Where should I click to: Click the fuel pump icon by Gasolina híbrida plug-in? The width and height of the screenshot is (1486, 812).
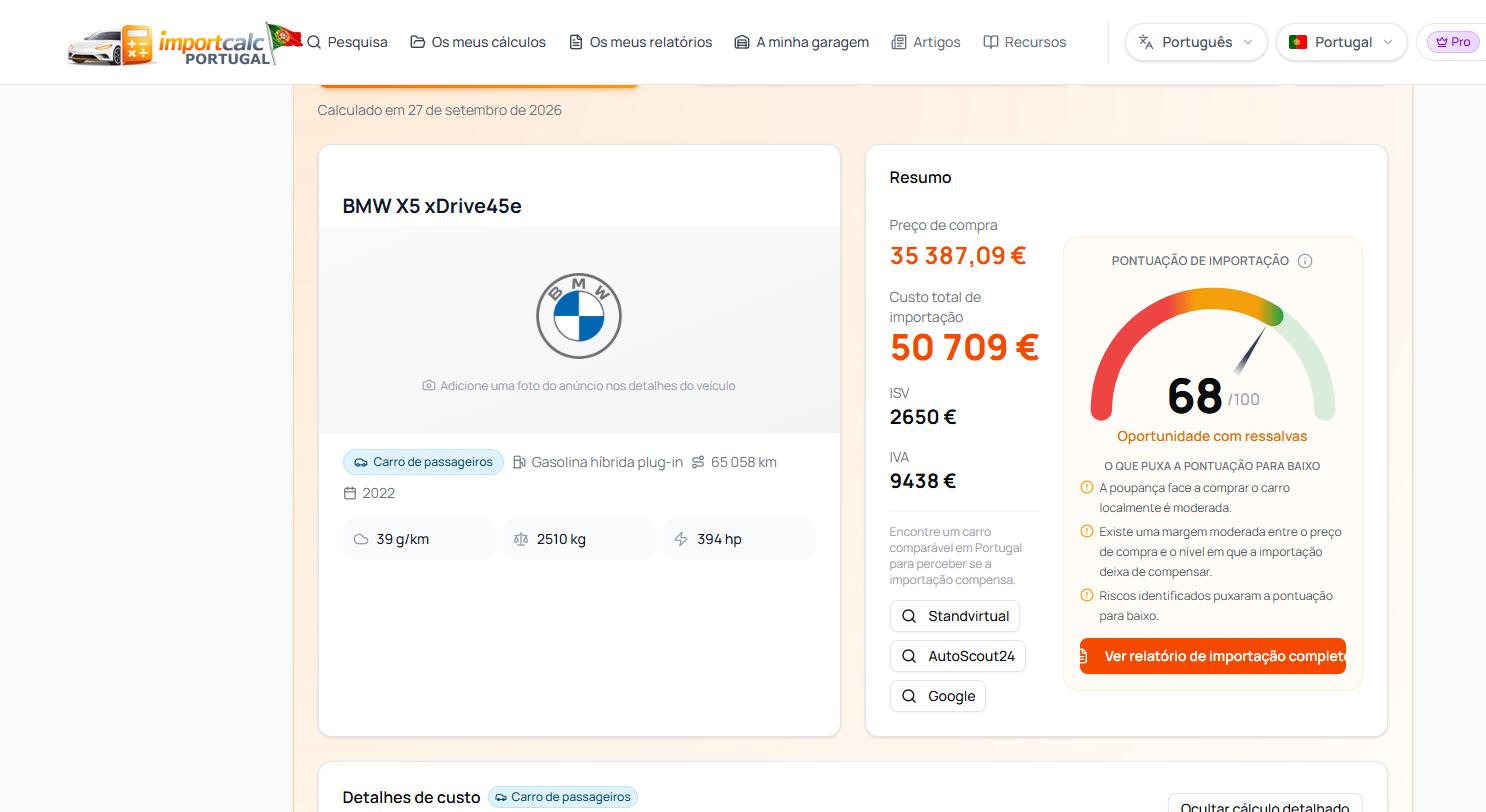click(519, 462)
